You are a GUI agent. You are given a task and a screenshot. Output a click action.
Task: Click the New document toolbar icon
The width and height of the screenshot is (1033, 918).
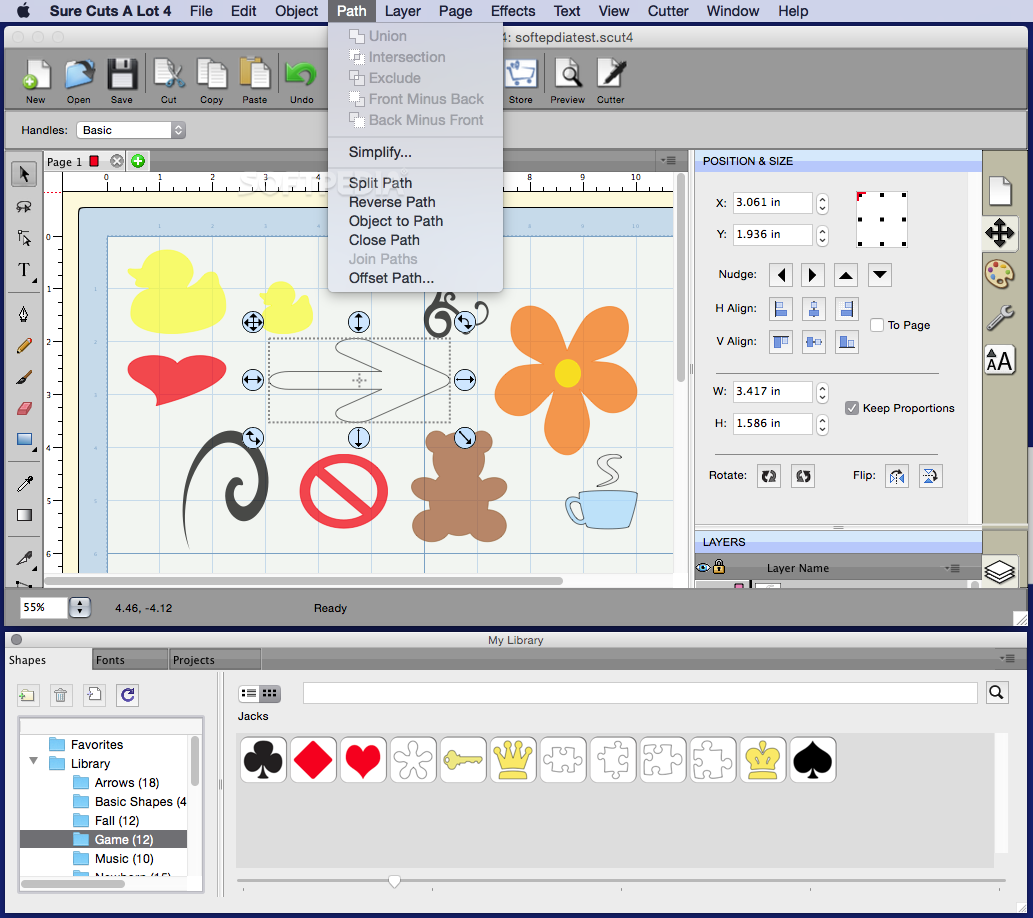(36, 74)
